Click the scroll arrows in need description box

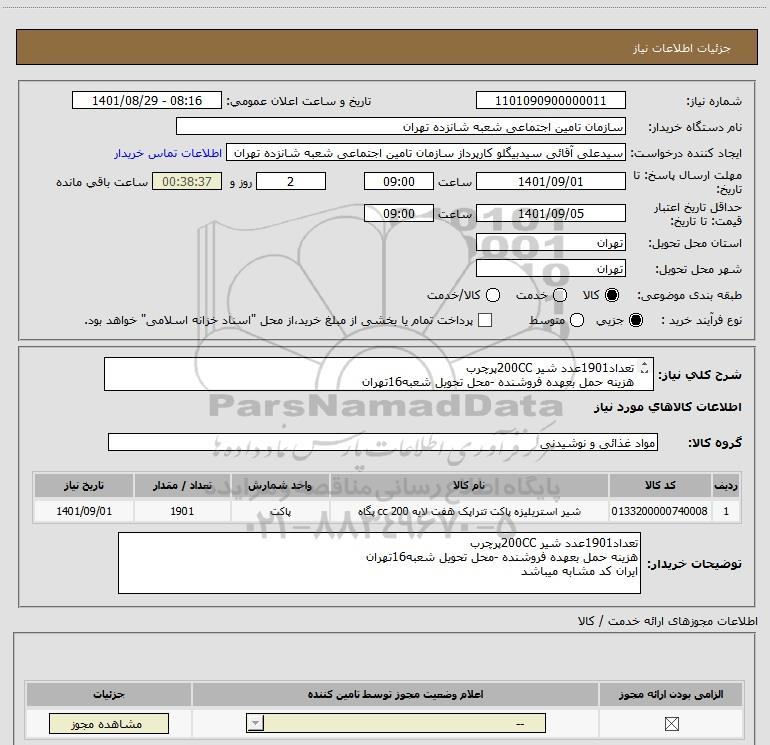[645, 367]
